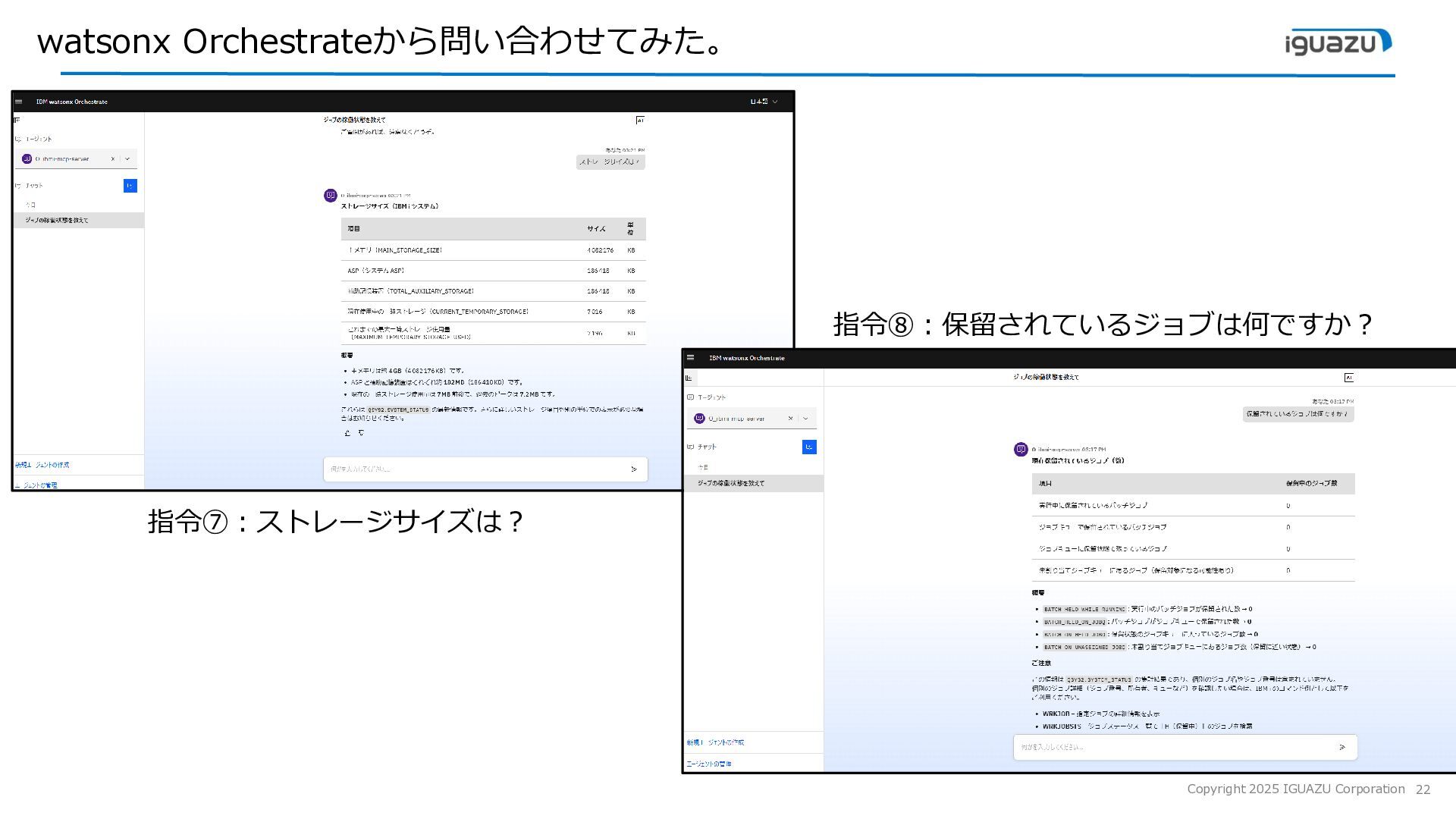Click the BATCH_ON_UNASSIGNED_JOBQ bullet code
The image size is (1456, 819).
pos(1084,648)
